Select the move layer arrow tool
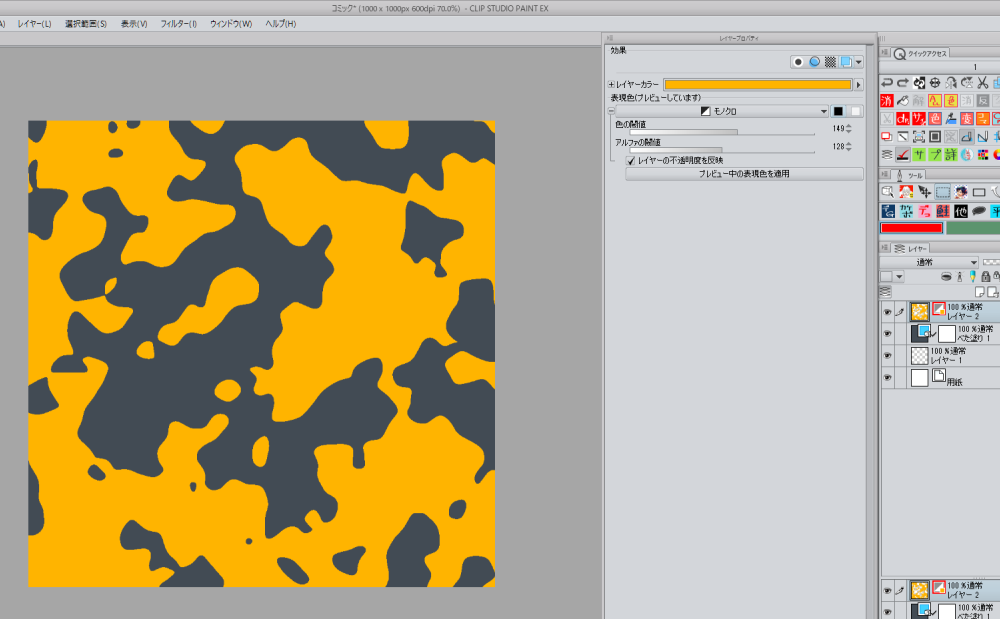Image resolution: width=1000 pixels, height=619 pixels. [x=924, y=192]
